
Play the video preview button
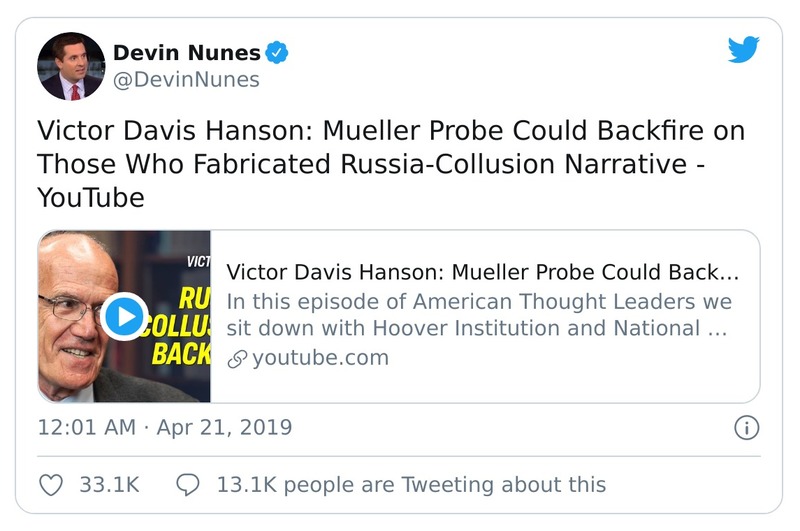(x=124, y=316)
